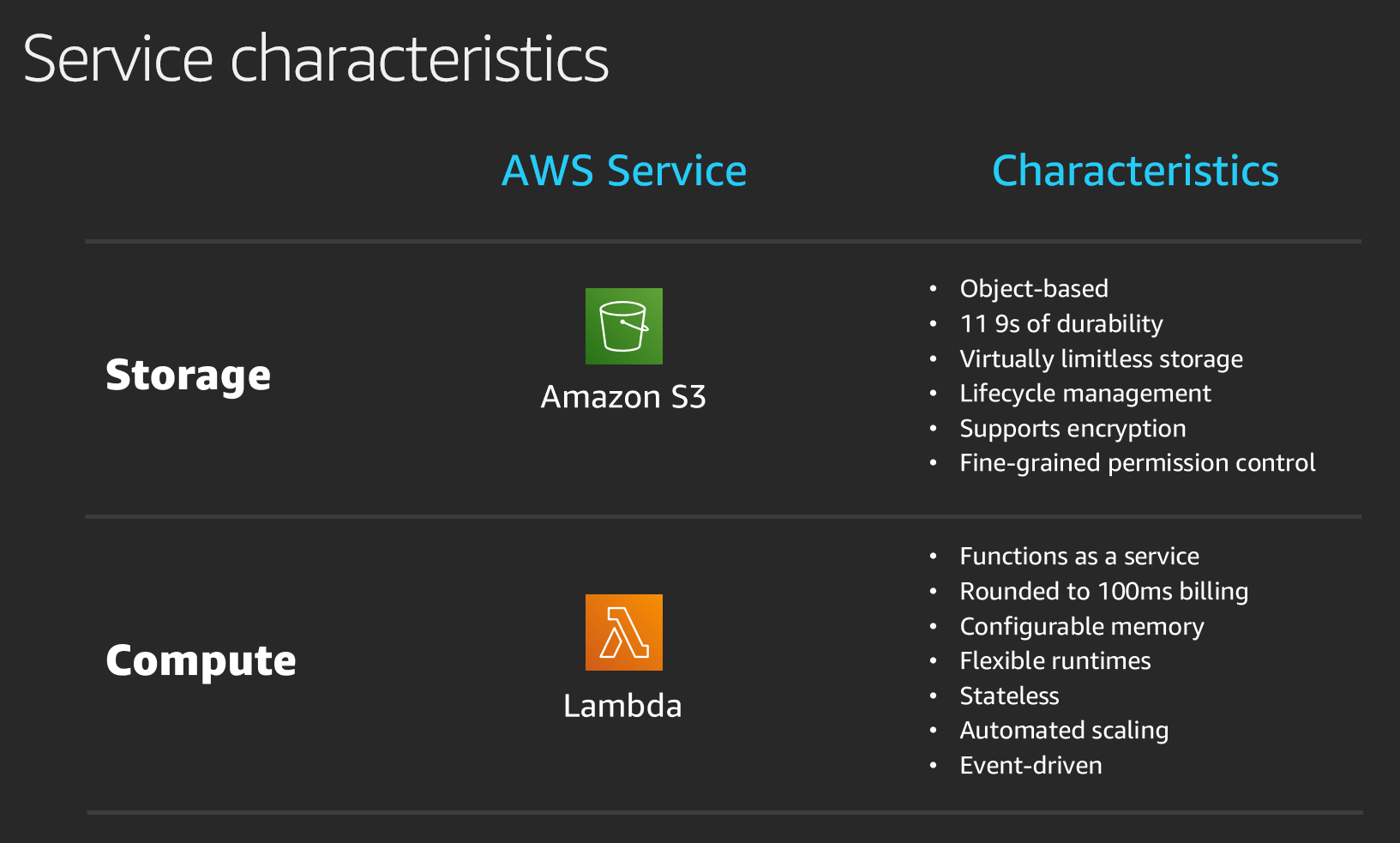Click the green Amazon S3 bucket icon
The image size is (1400, 843).
[623, 326]
